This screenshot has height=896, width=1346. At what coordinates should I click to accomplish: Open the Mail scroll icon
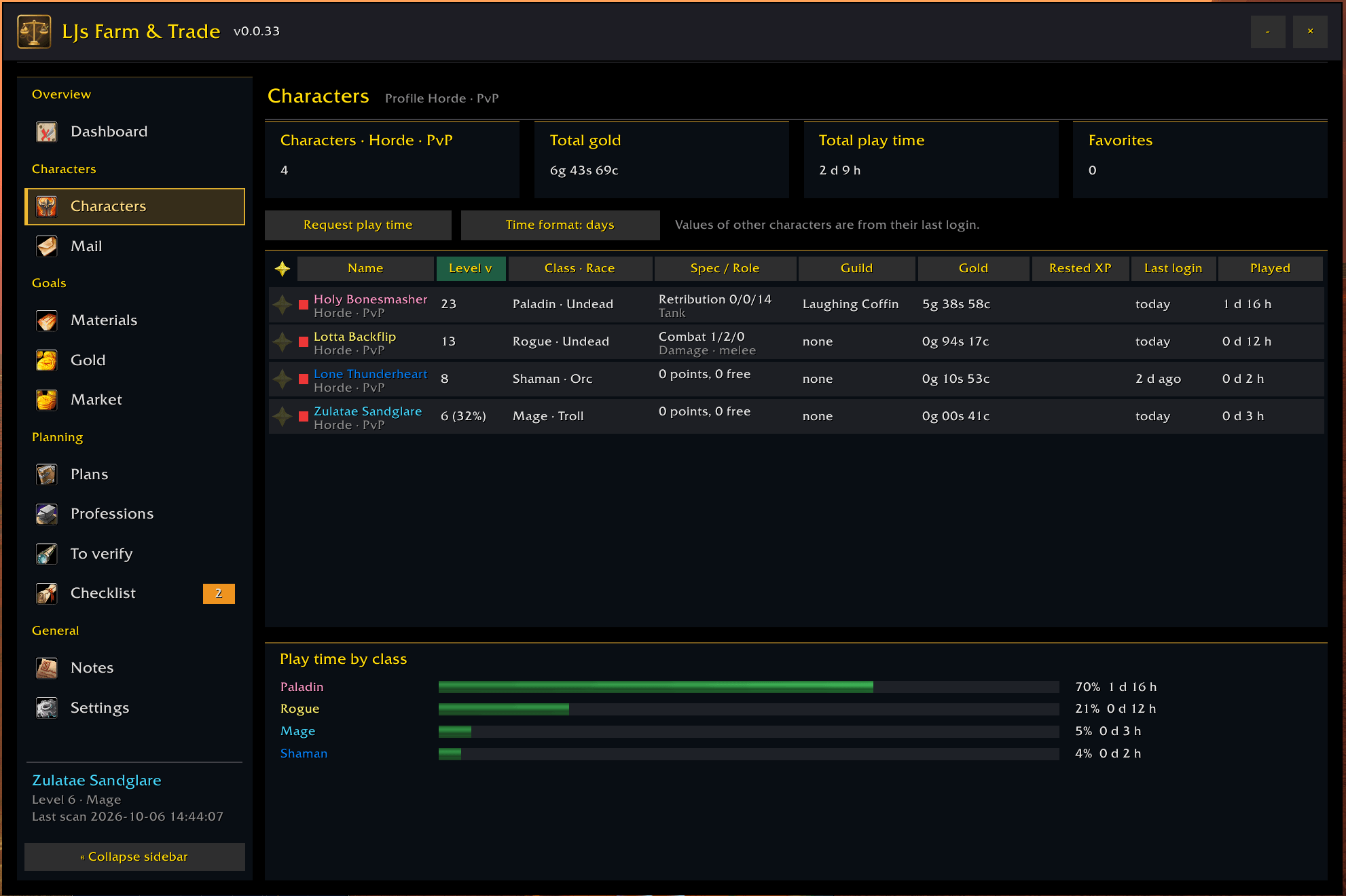(47, 246)
